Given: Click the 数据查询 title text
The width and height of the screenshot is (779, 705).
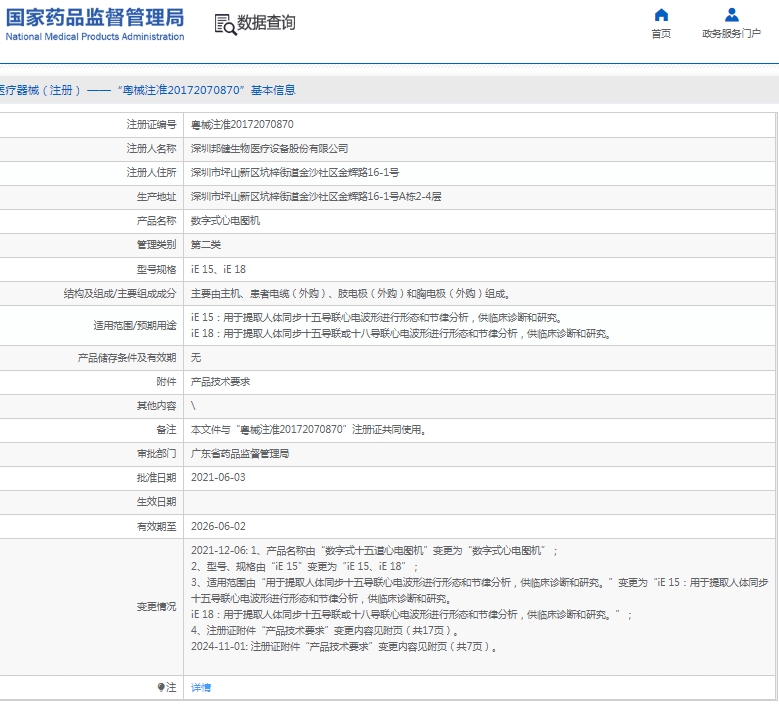Looking at the screenshot, I should [266, 23].
